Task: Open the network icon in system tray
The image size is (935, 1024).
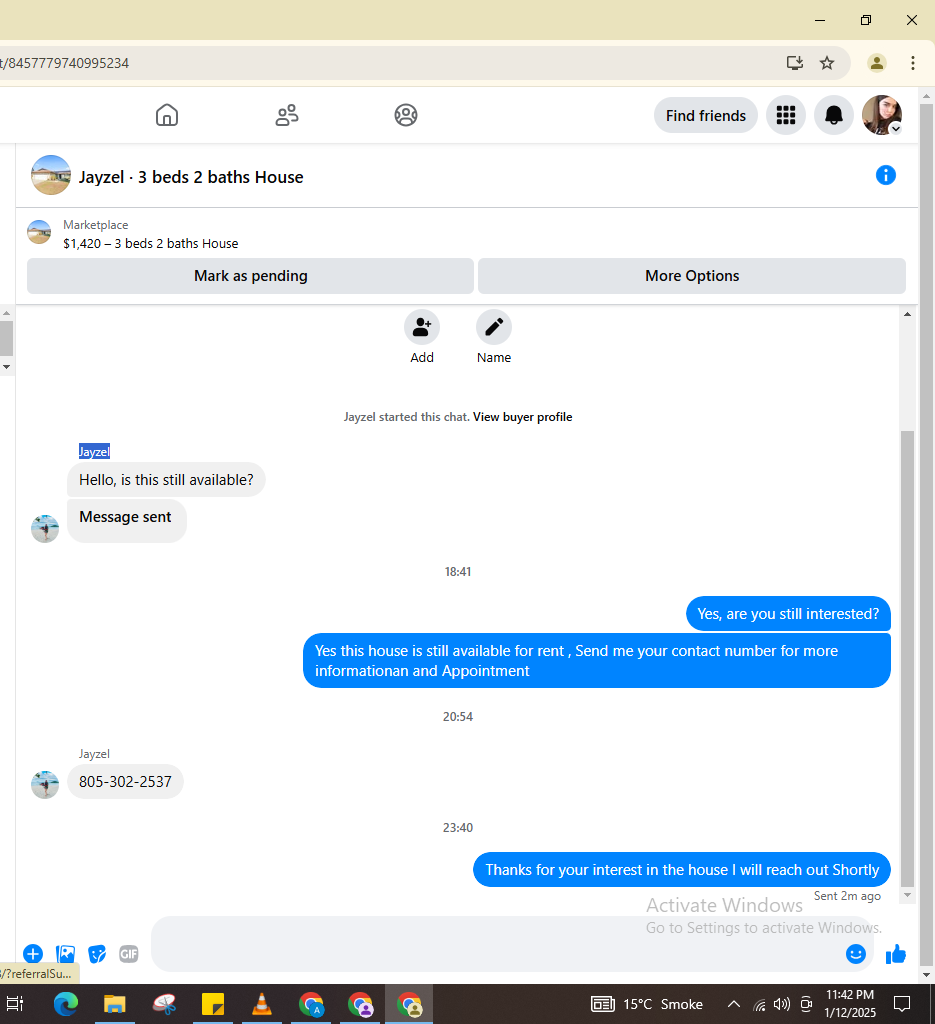Action: click(759, 1004)
